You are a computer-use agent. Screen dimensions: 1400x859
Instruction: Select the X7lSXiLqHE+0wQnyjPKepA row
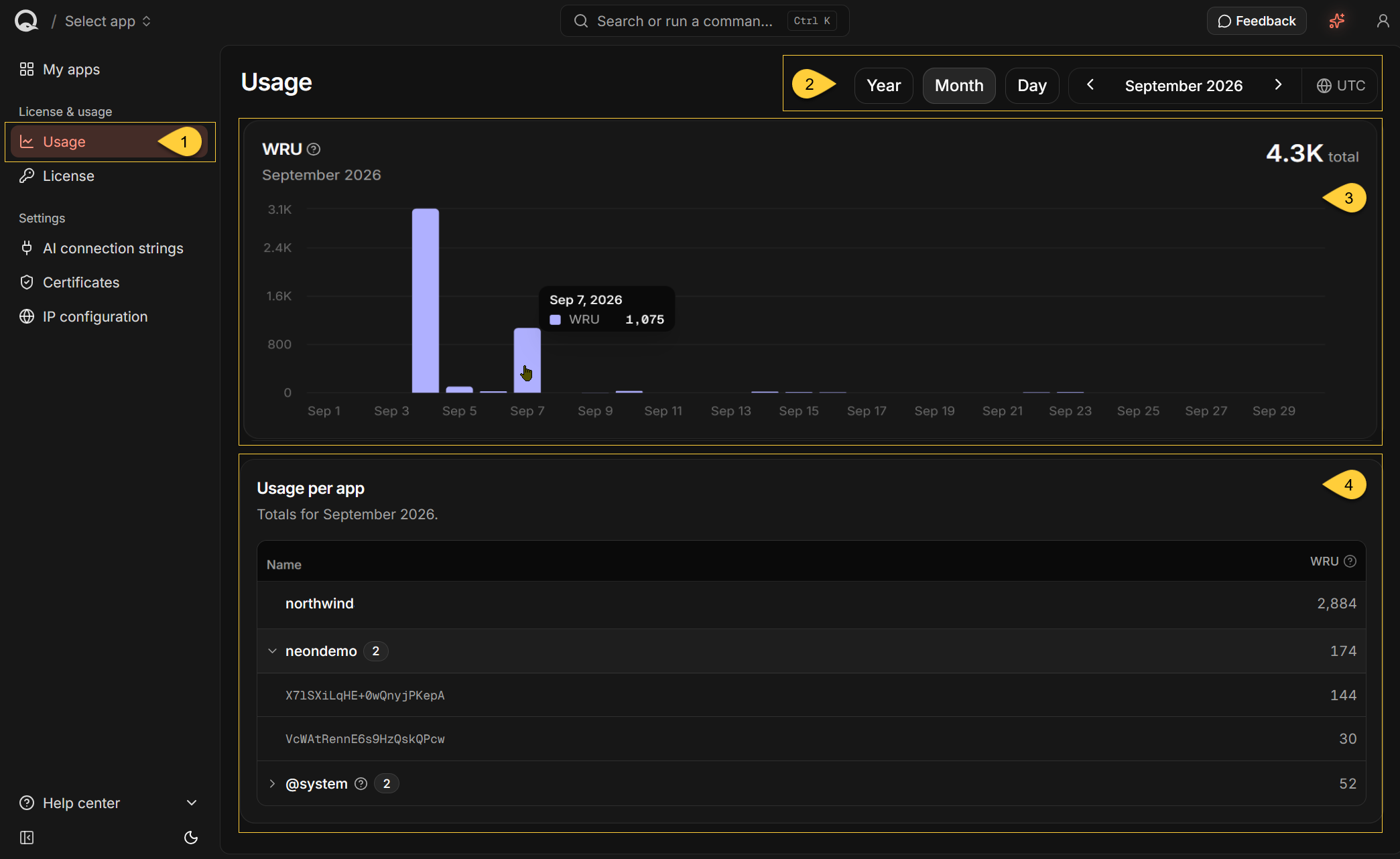pos(811,695)
